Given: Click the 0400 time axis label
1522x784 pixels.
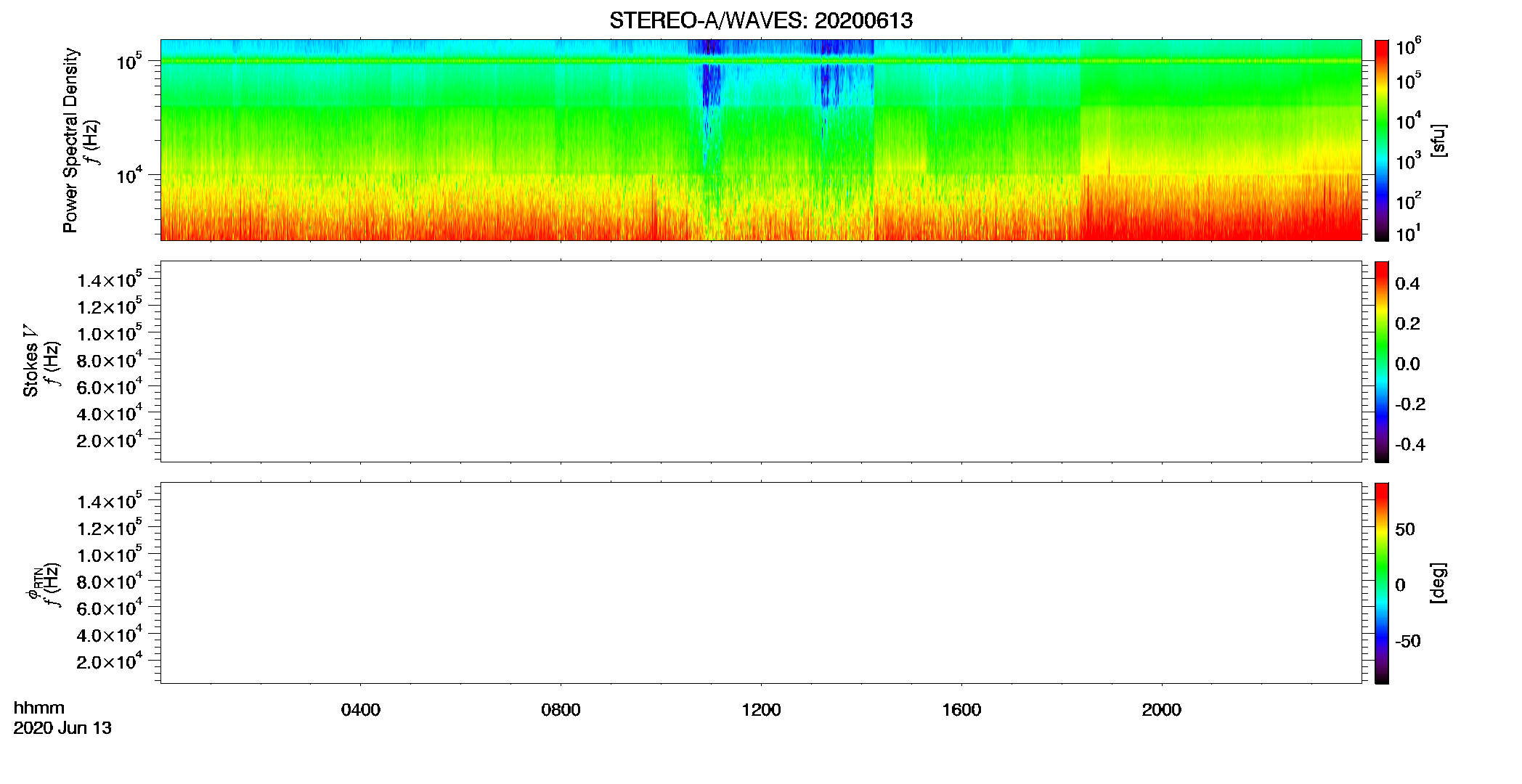Looking at the screenshot, I should tap(361, 709).
